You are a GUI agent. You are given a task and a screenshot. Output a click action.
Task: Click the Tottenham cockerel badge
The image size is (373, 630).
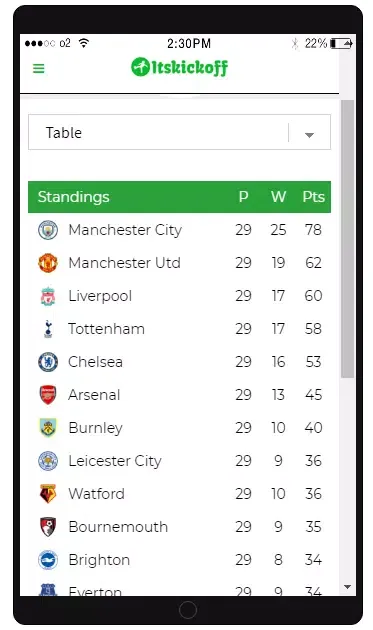point(48,329)
